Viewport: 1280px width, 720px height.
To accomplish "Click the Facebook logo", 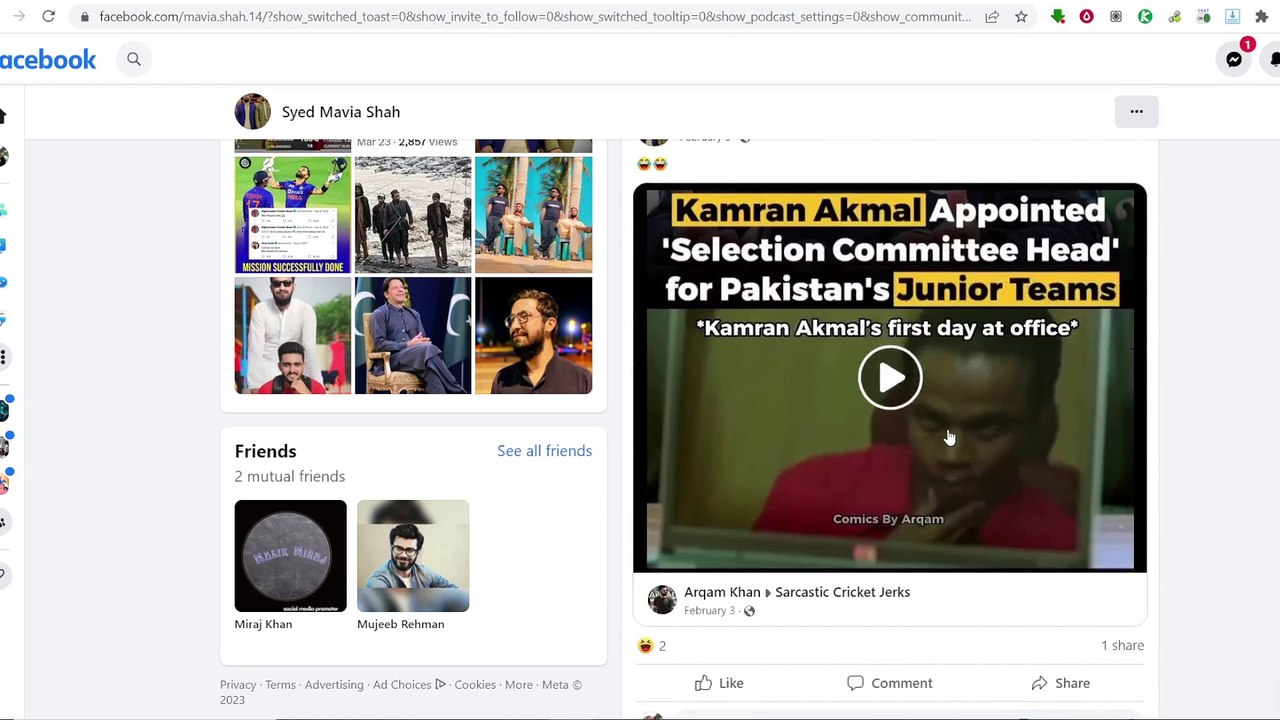I will point(48,60).
